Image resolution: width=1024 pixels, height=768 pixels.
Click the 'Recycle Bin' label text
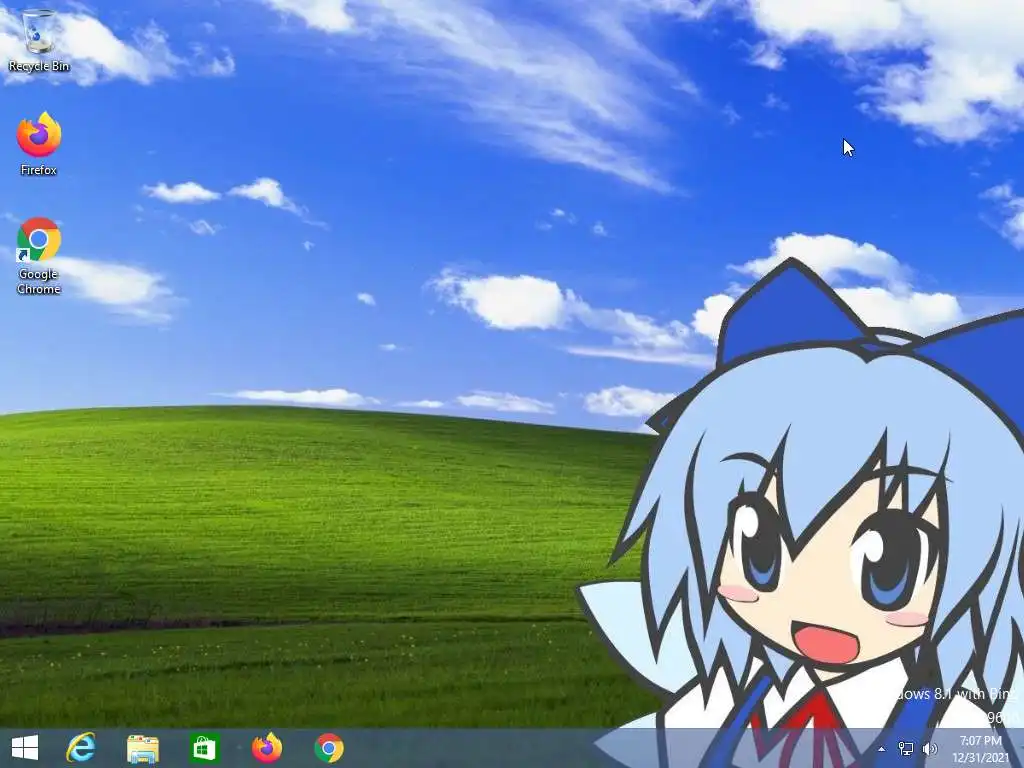pos(39,66)
